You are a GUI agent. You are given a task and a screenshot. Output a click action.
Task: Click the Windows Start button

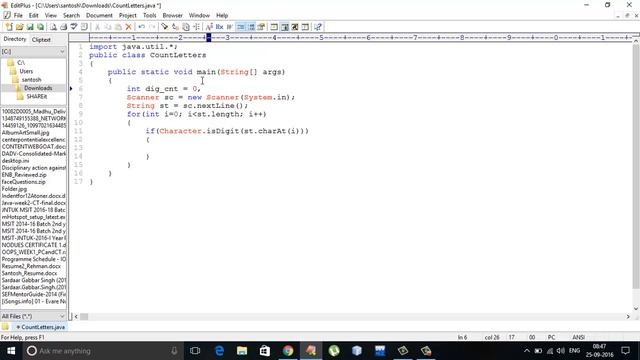[x=11, y=351]
